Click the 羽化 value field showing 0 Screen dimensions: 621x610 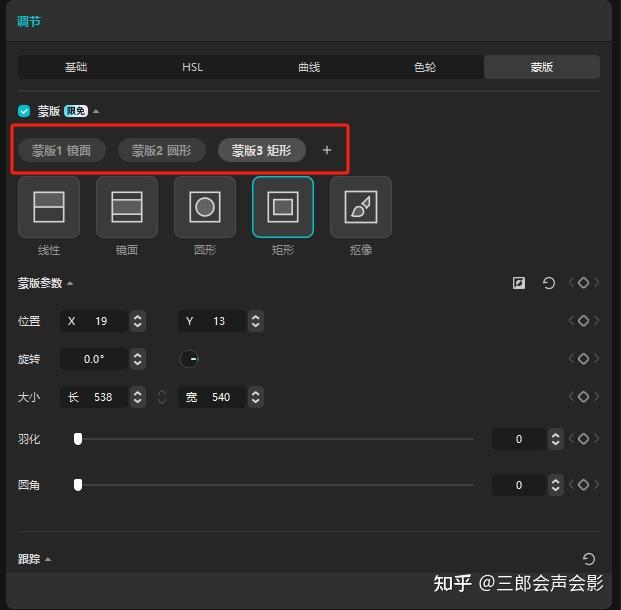[519, 439]
